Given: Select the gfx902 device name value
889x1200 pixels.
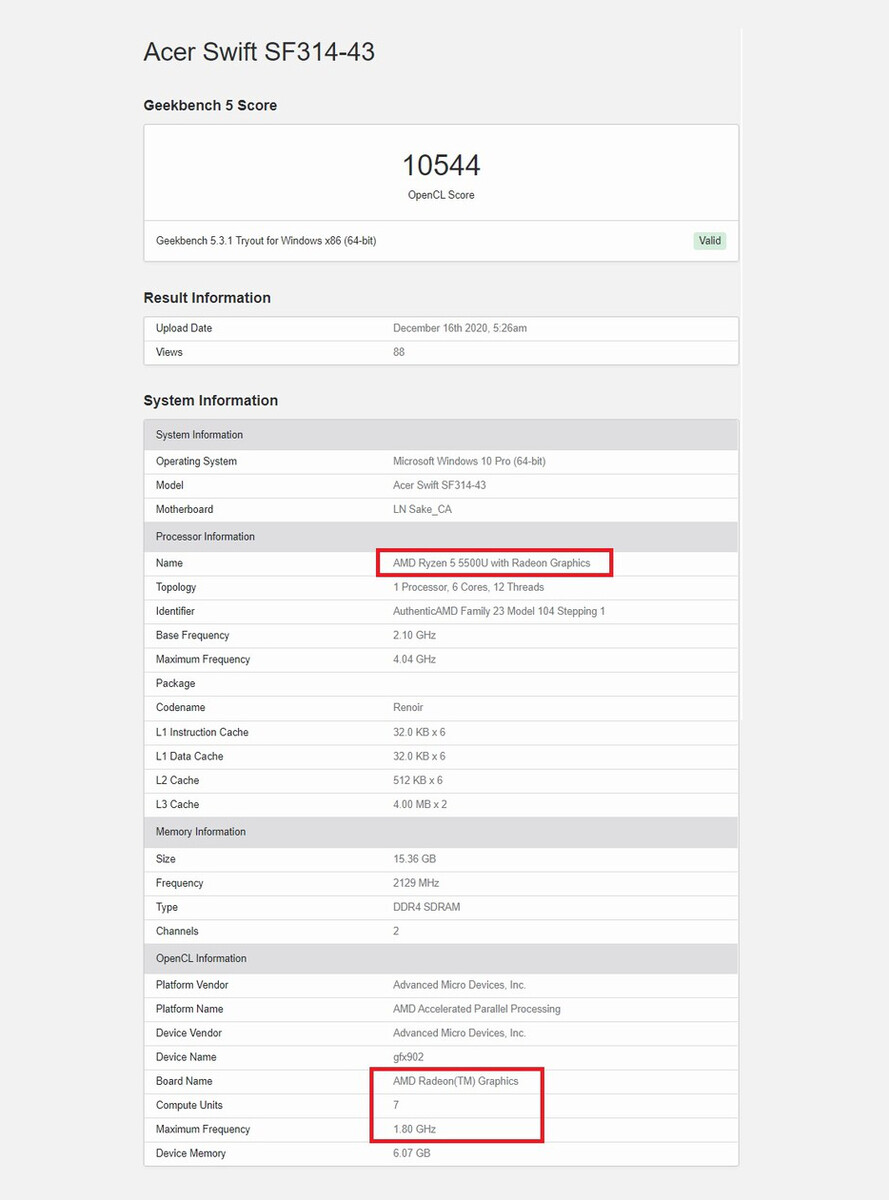Looking at the screenshot, I should tap(410, 1057).
